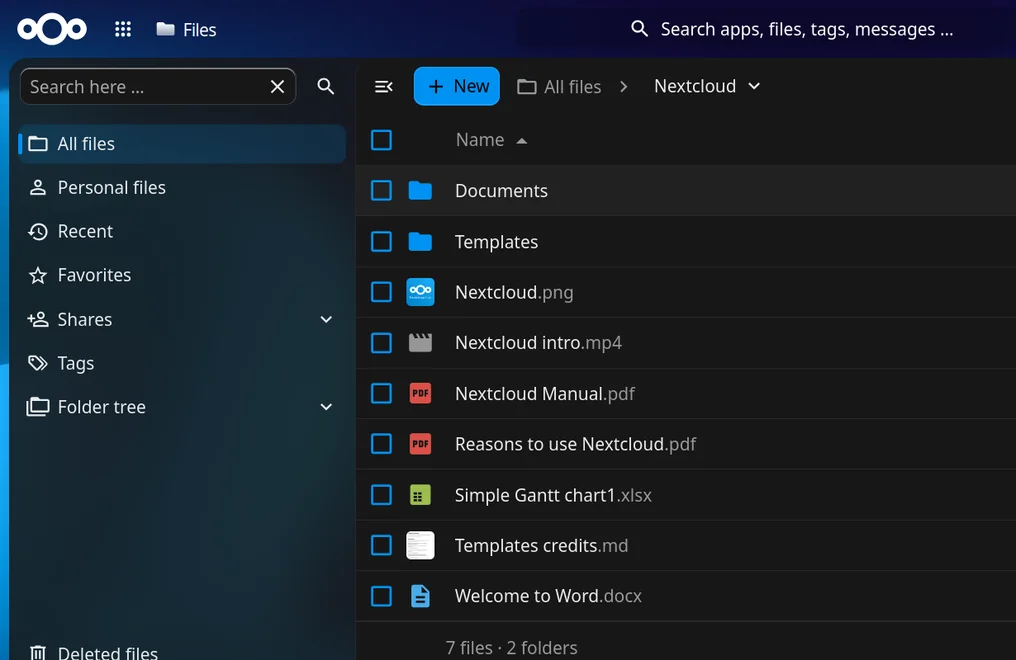Expand the Shares section chevron
The image size is (1016, 660).
tap(327, 319)
